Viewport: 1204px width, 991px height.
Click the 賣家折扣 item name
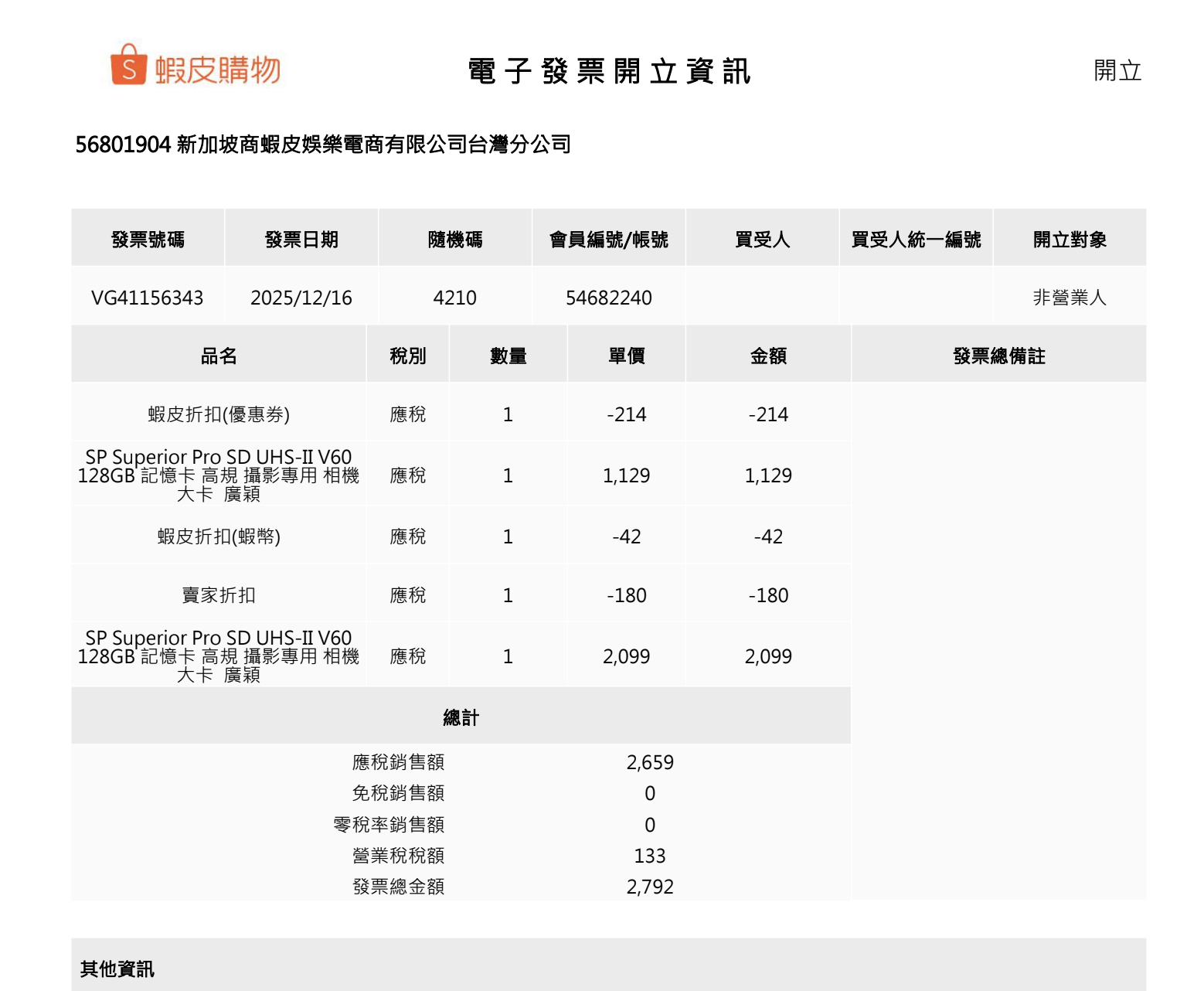[x=219, y=595]
